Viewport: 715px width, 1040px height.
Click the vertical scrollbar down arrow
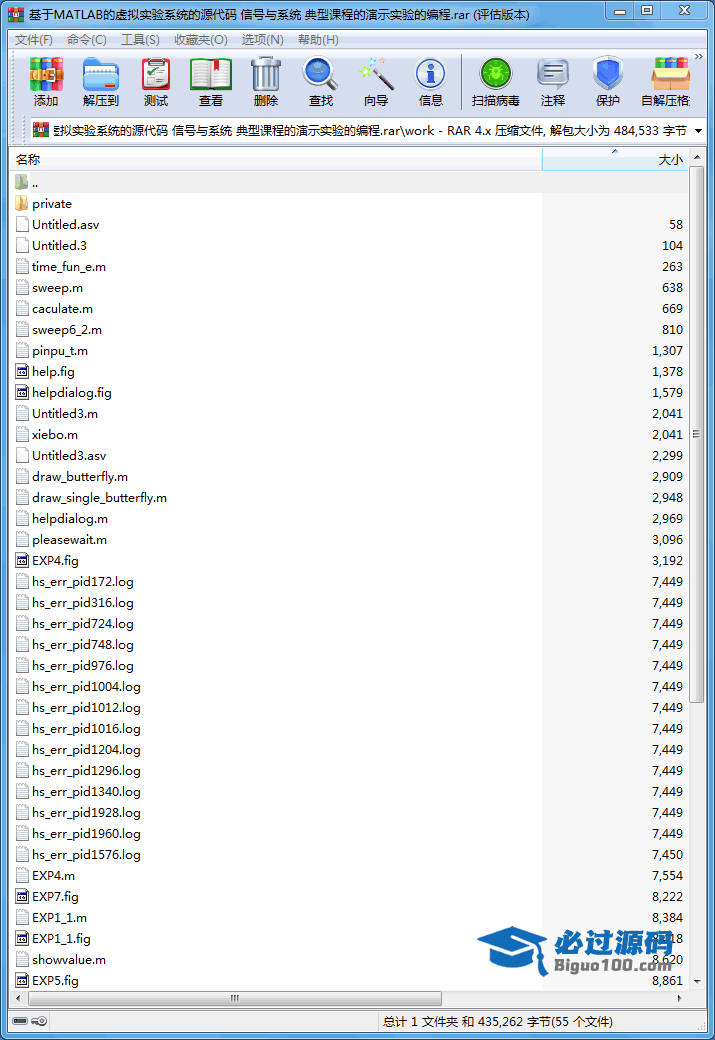(x=696, y=981)
